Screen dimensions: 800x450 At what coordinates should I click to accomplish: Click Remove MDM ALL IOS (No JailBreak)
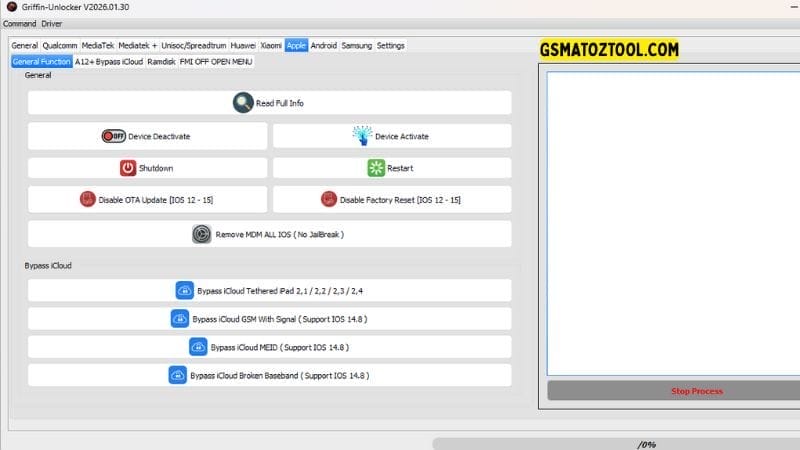pos(269,234)
